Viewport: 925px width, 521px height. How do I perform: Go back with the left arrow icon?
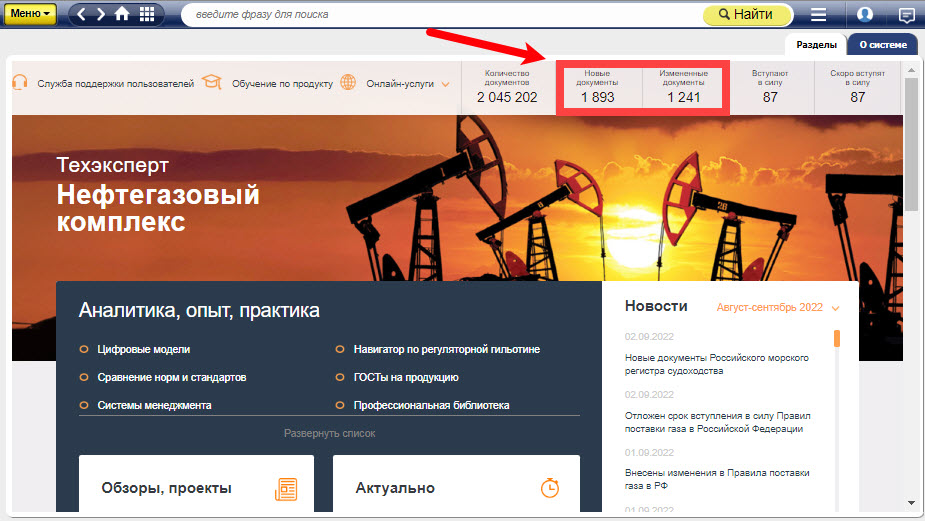coord(81,14)
